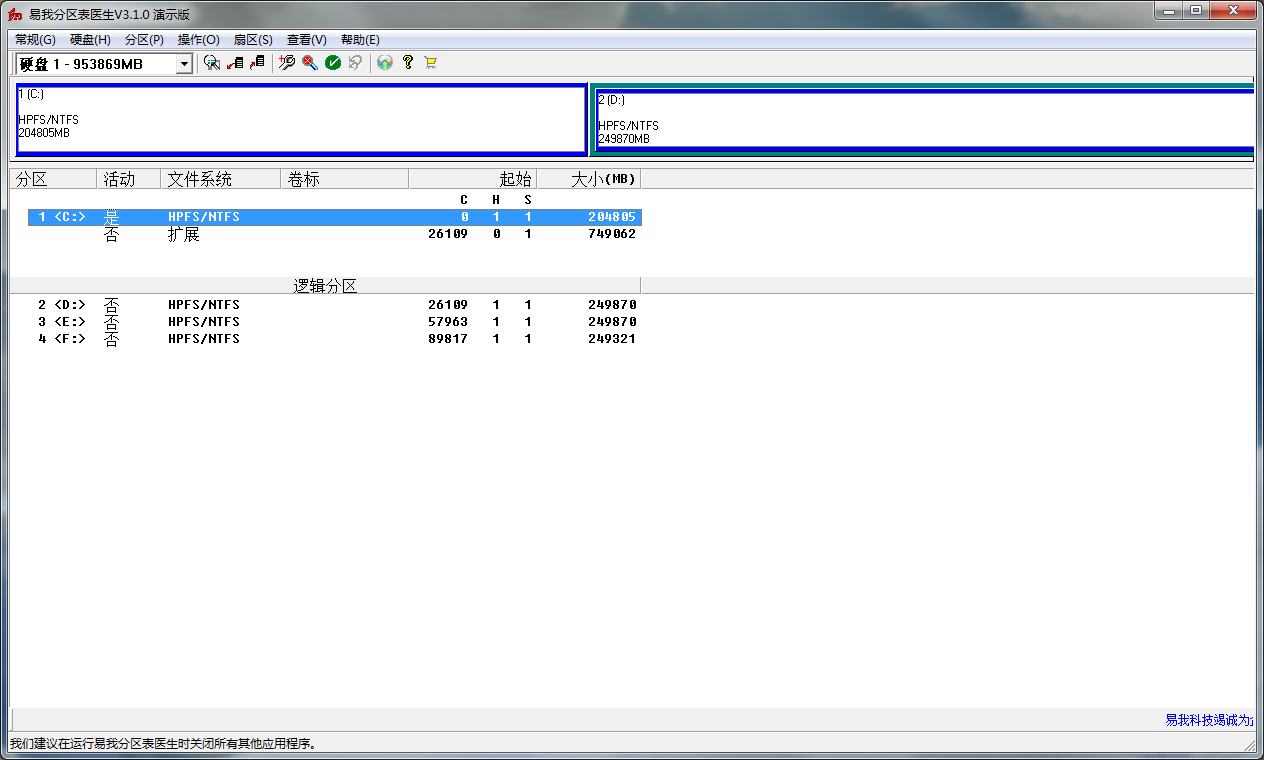
Task: Follow the 易我科技 link in the status area
Action: pyautogui.click(x=1209, y=720)
